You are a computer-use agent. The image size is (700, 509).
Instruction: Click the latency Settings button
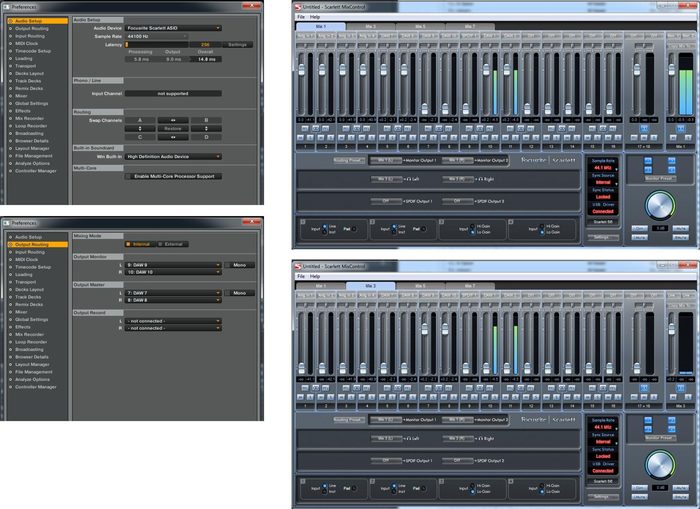coord(237,45)
